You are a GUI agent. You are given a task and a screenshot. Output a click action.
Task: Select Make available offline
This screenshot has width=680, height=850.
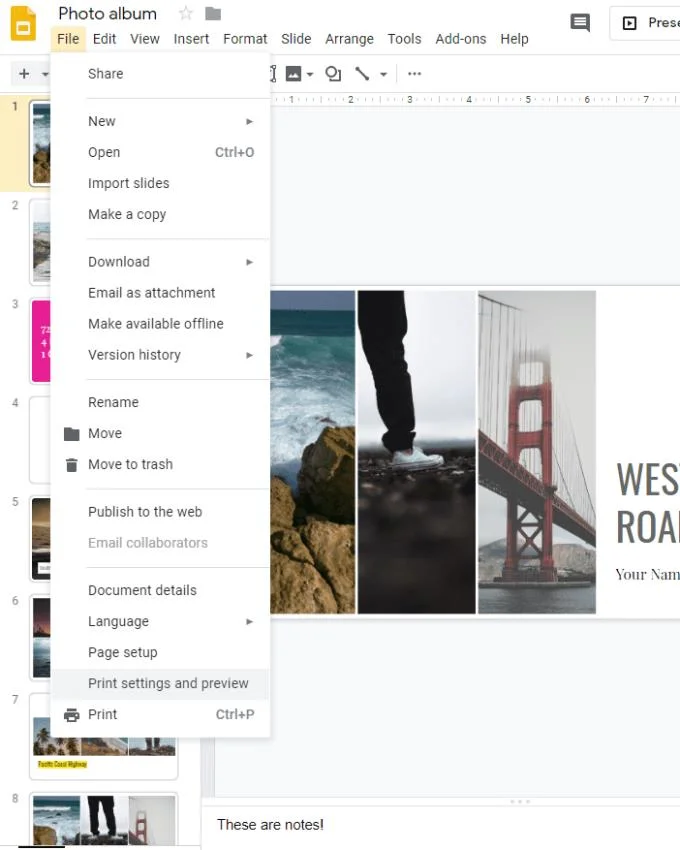point(161,324)
